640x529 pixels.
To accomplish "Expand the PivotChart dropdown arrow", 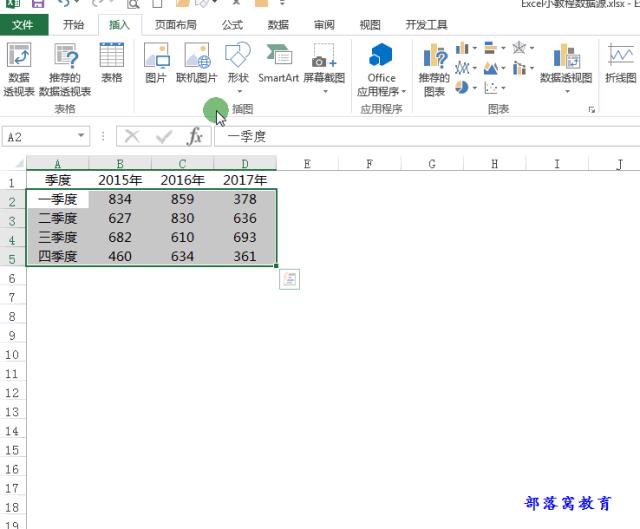I will [x=567, y=91].
